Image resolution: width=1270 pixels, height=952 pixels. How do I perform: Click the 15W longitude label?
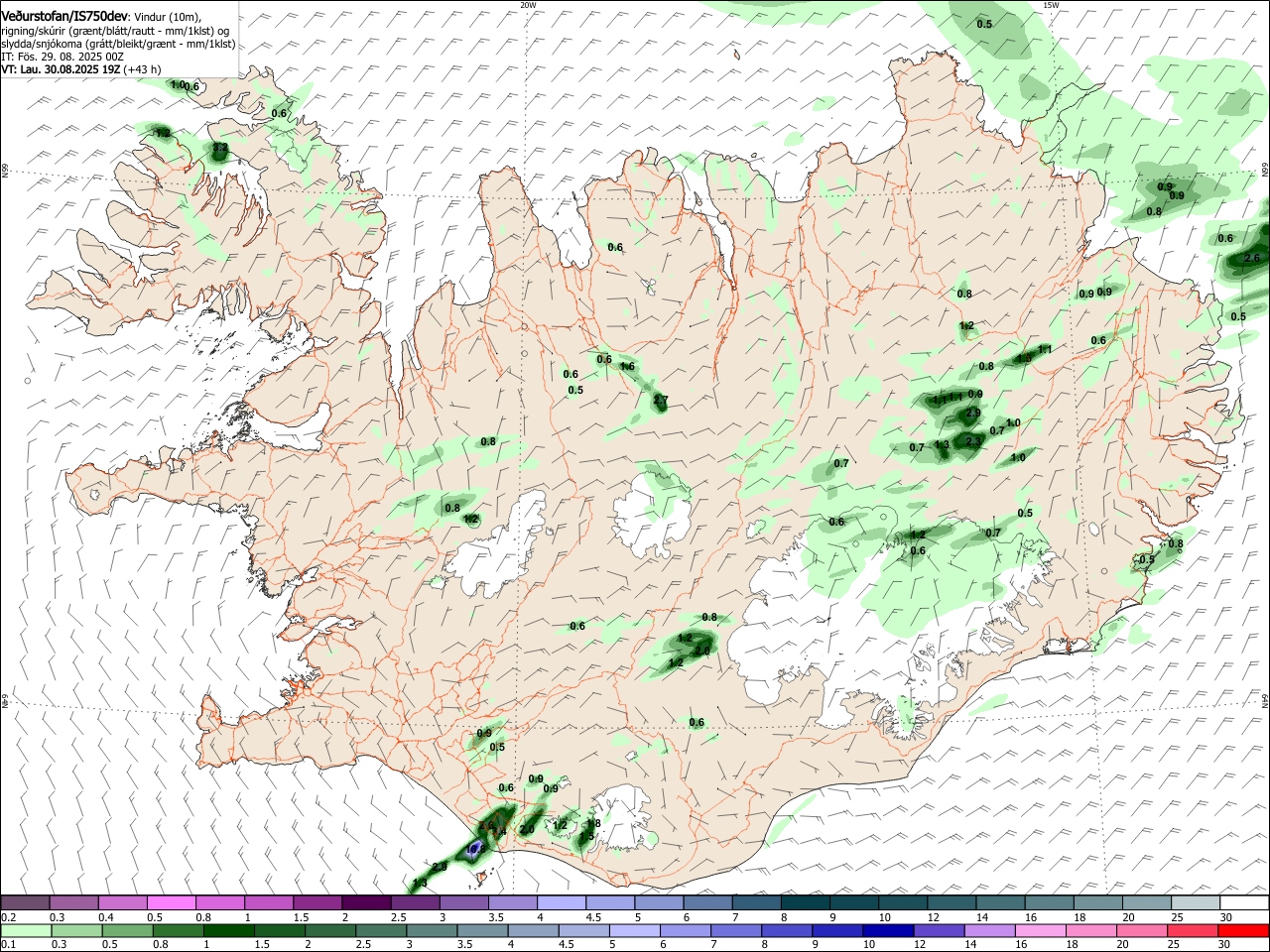click(x=1051, y=5)
